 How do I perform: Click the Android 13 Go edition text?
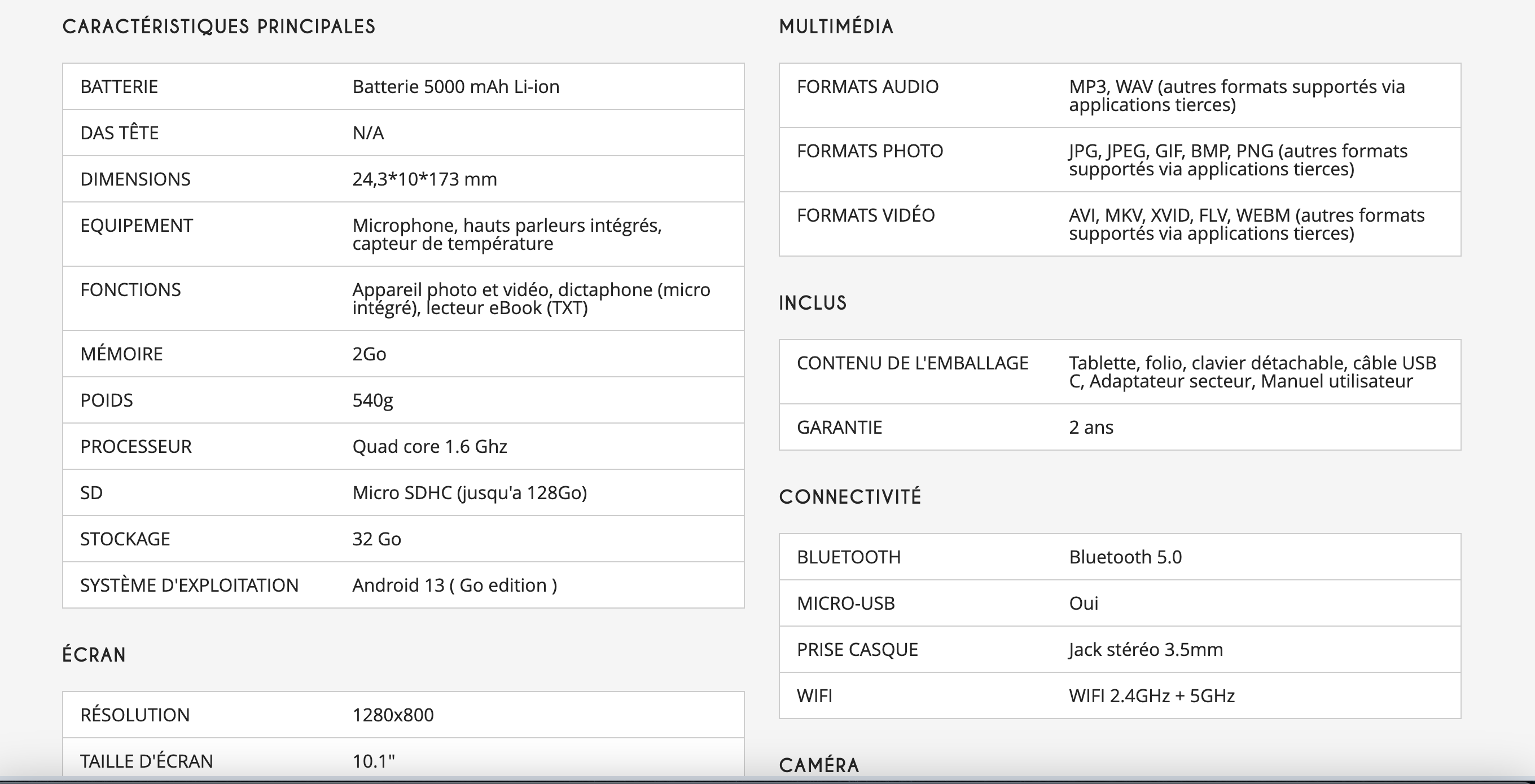point(455,585)
